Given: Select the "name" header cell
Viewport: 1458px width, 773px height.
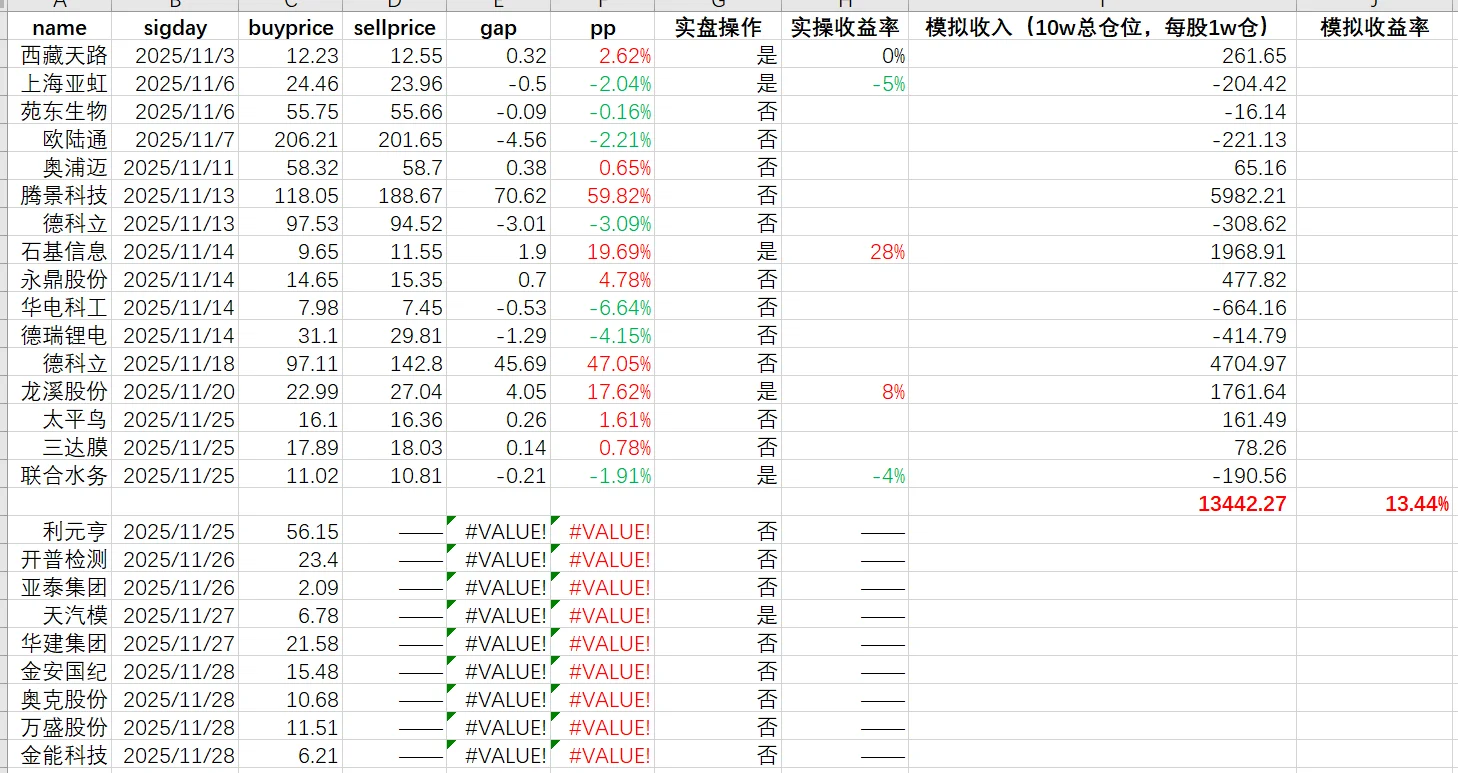Looking at the screenshot, I should tap(59, 27).
